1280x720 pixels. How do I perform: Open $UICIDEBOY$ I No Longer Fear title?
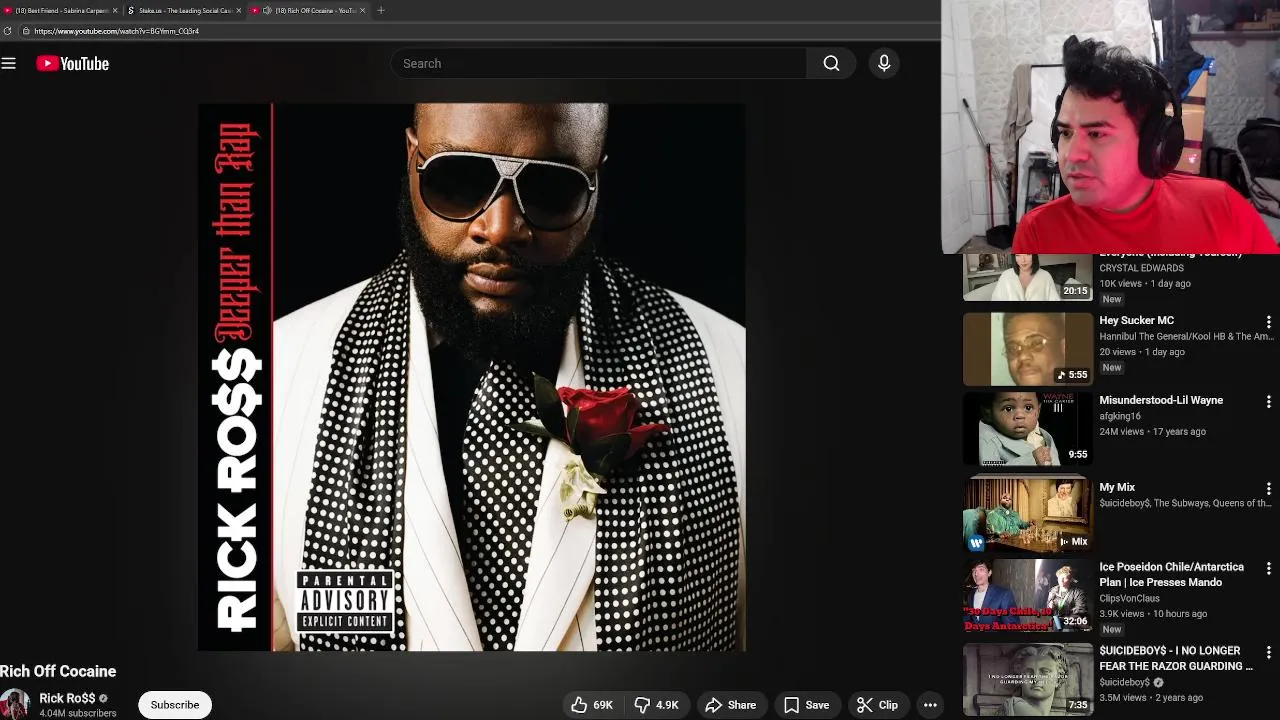point(1176,658)
